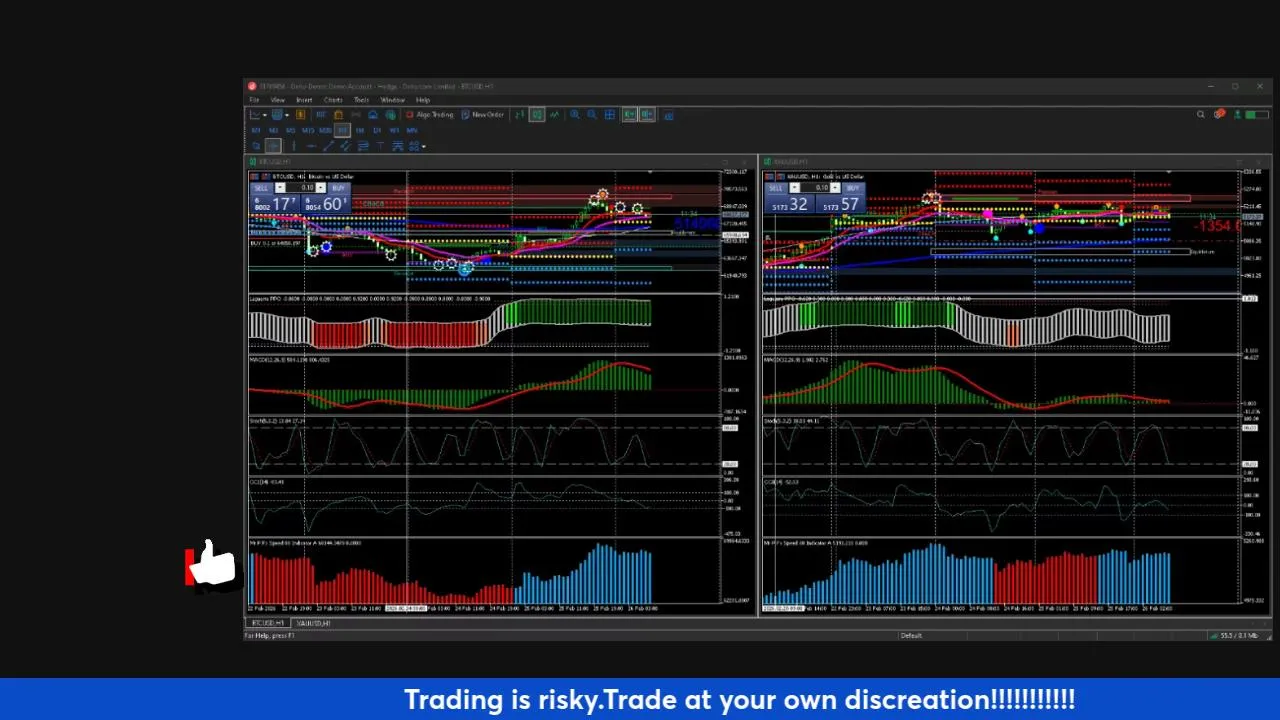Select the standard cursor tool
Screen dimensions: 1280x720
pos(256,146)
